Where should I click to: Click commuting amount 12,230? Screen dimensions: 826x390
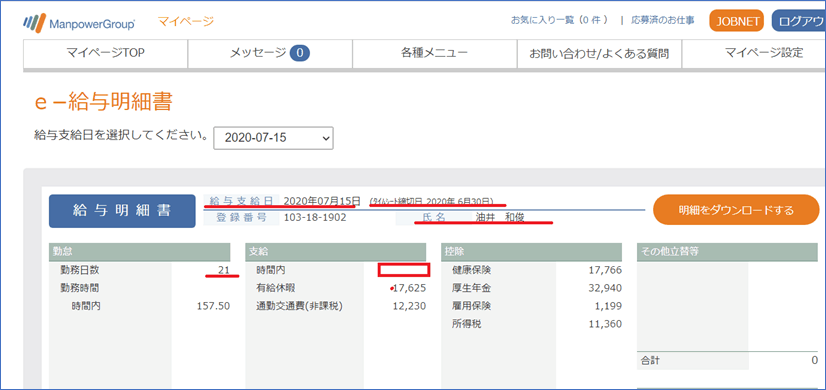[409, 306]
